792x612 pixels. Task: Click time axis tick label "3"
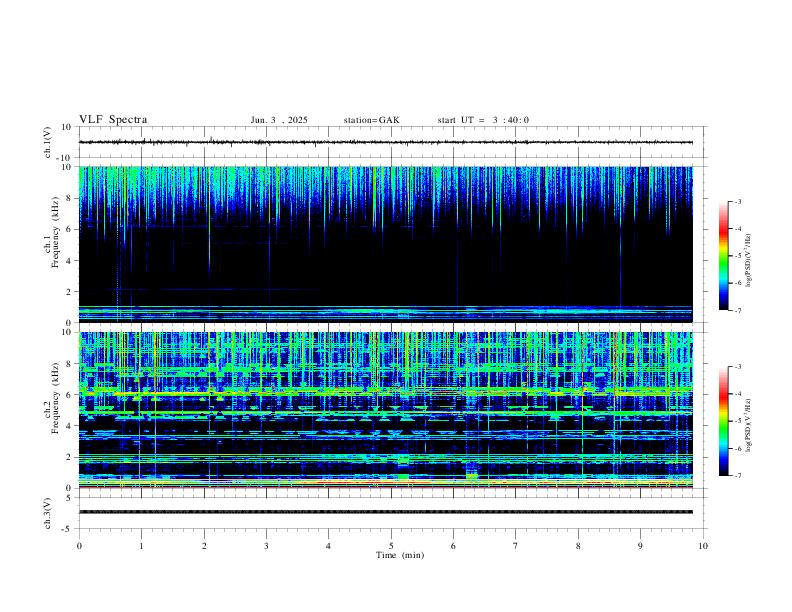tap(266, 546)
